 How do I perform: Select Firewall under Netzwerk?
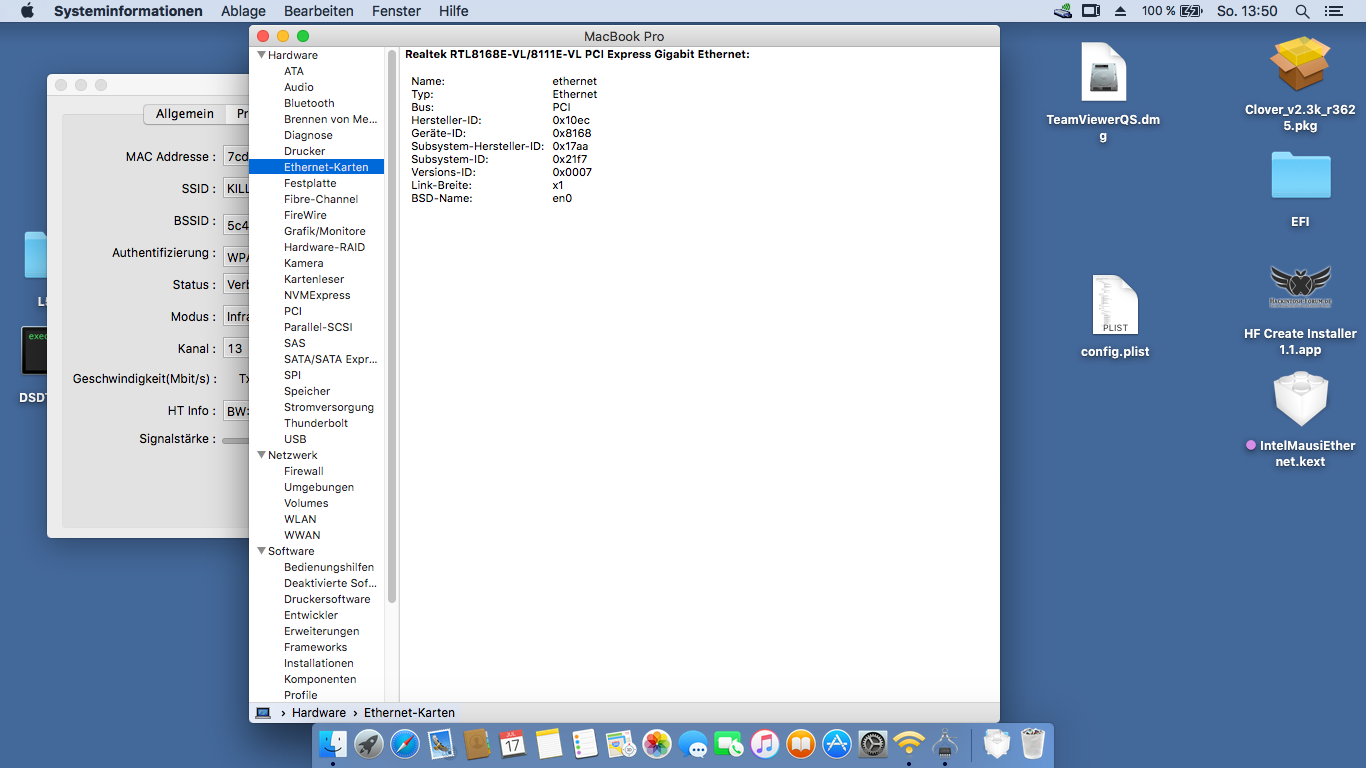coord(303,471)
